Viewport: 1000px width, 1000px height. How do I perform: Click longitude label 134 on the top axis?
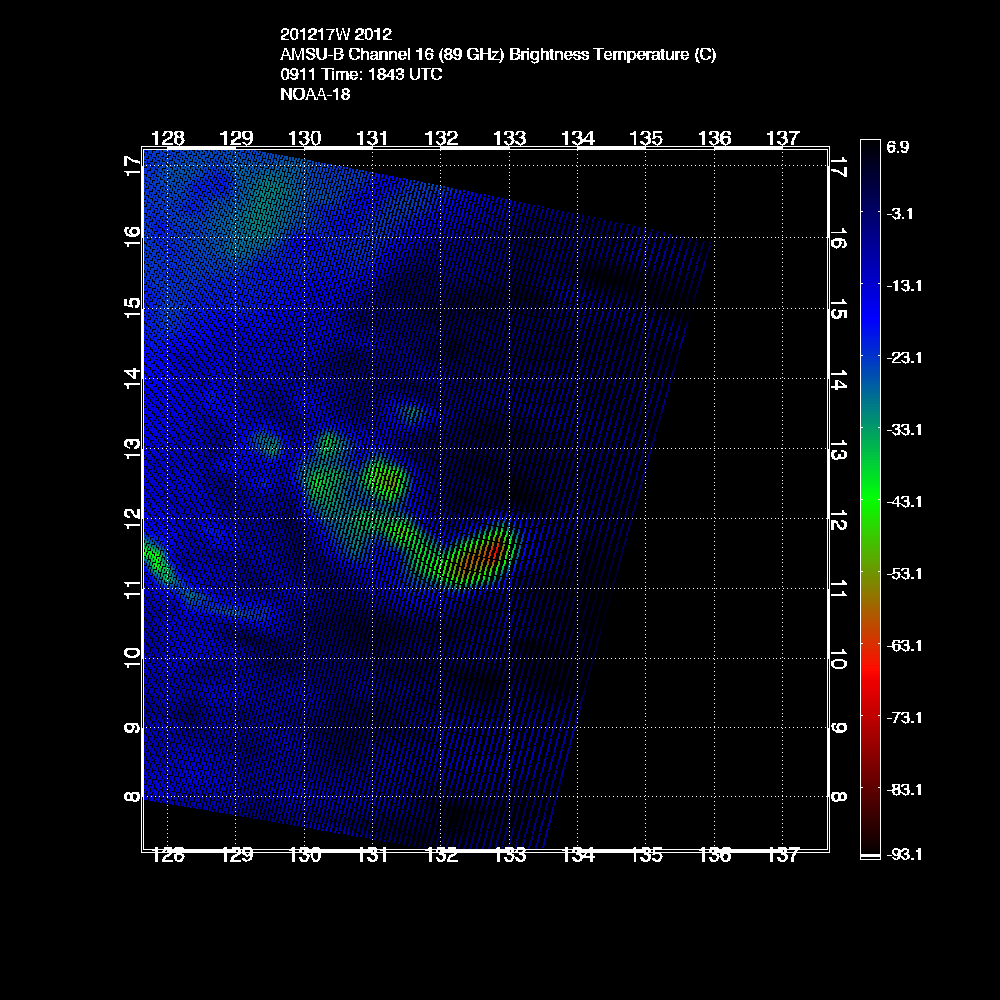(x=578, y=138)
